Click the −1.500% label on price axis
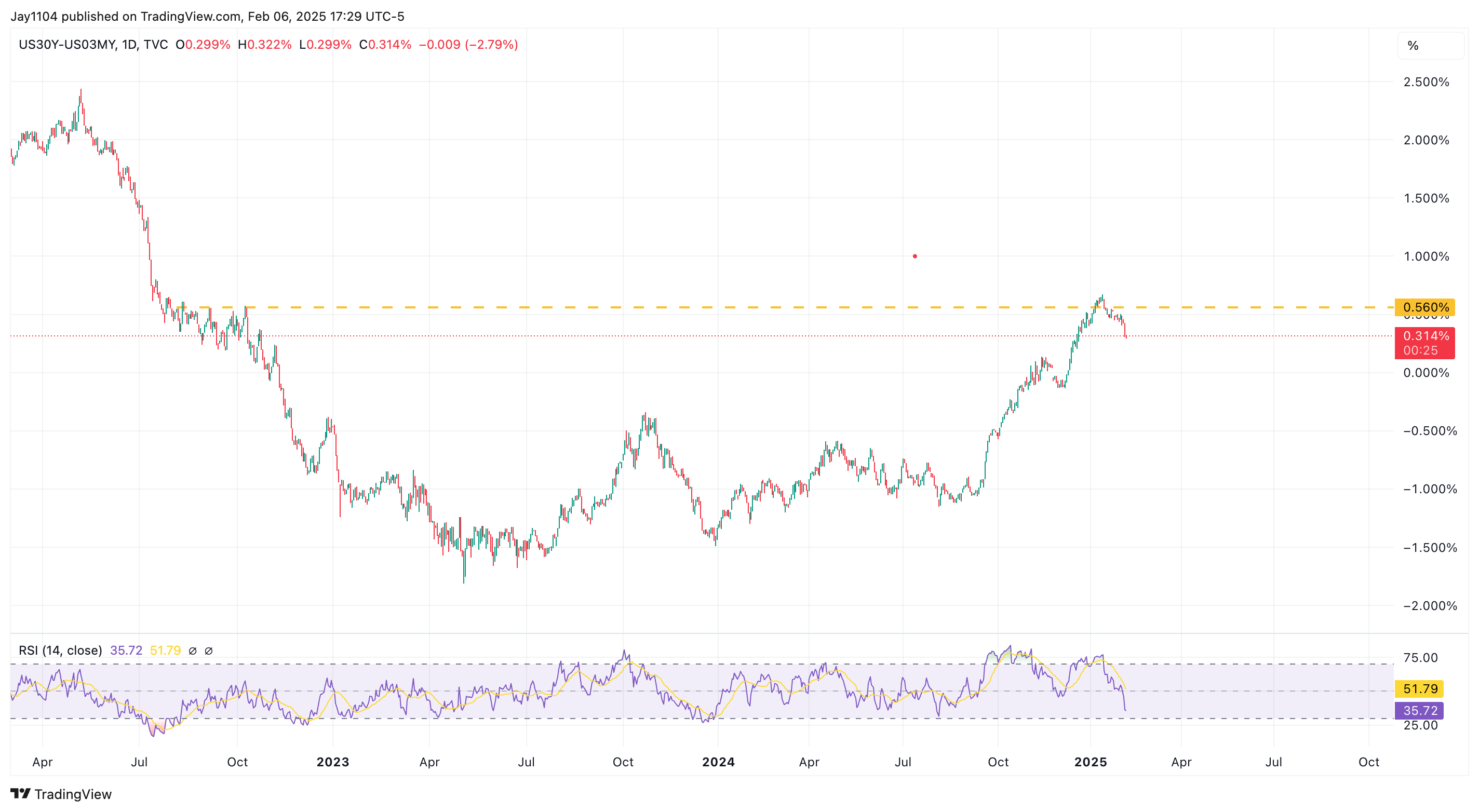The image size is (1479, 812). click(1430, 547)
